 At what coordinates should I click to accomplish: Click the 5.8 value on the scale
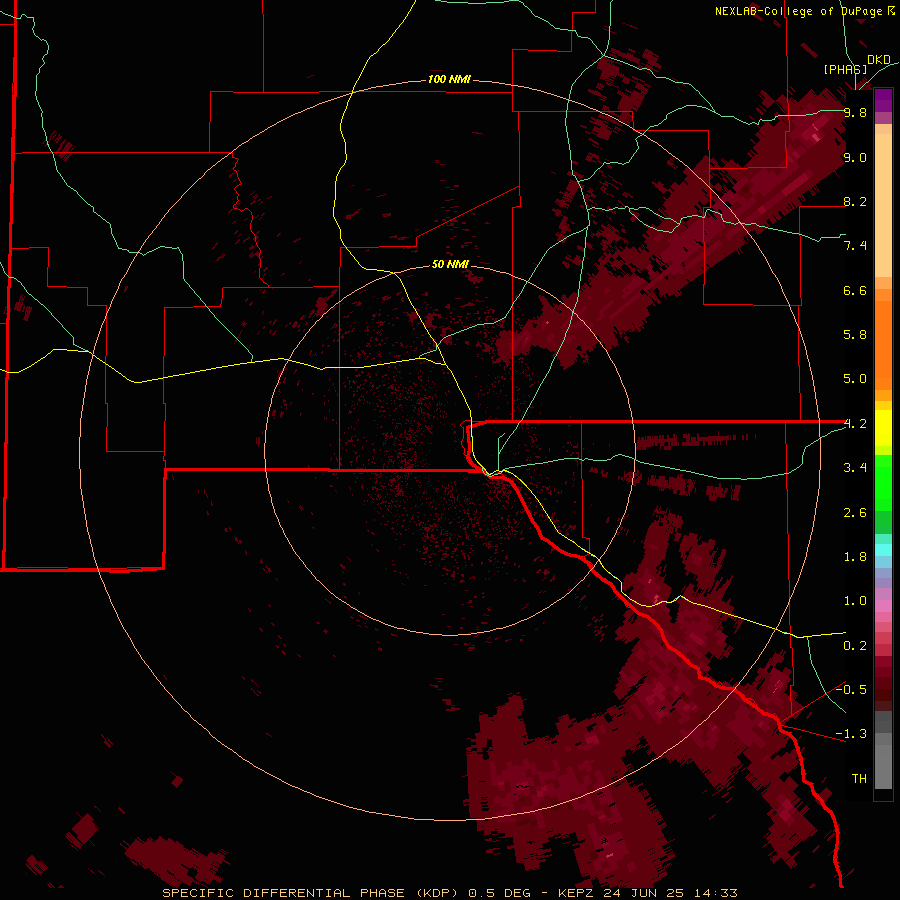point(855,335)
